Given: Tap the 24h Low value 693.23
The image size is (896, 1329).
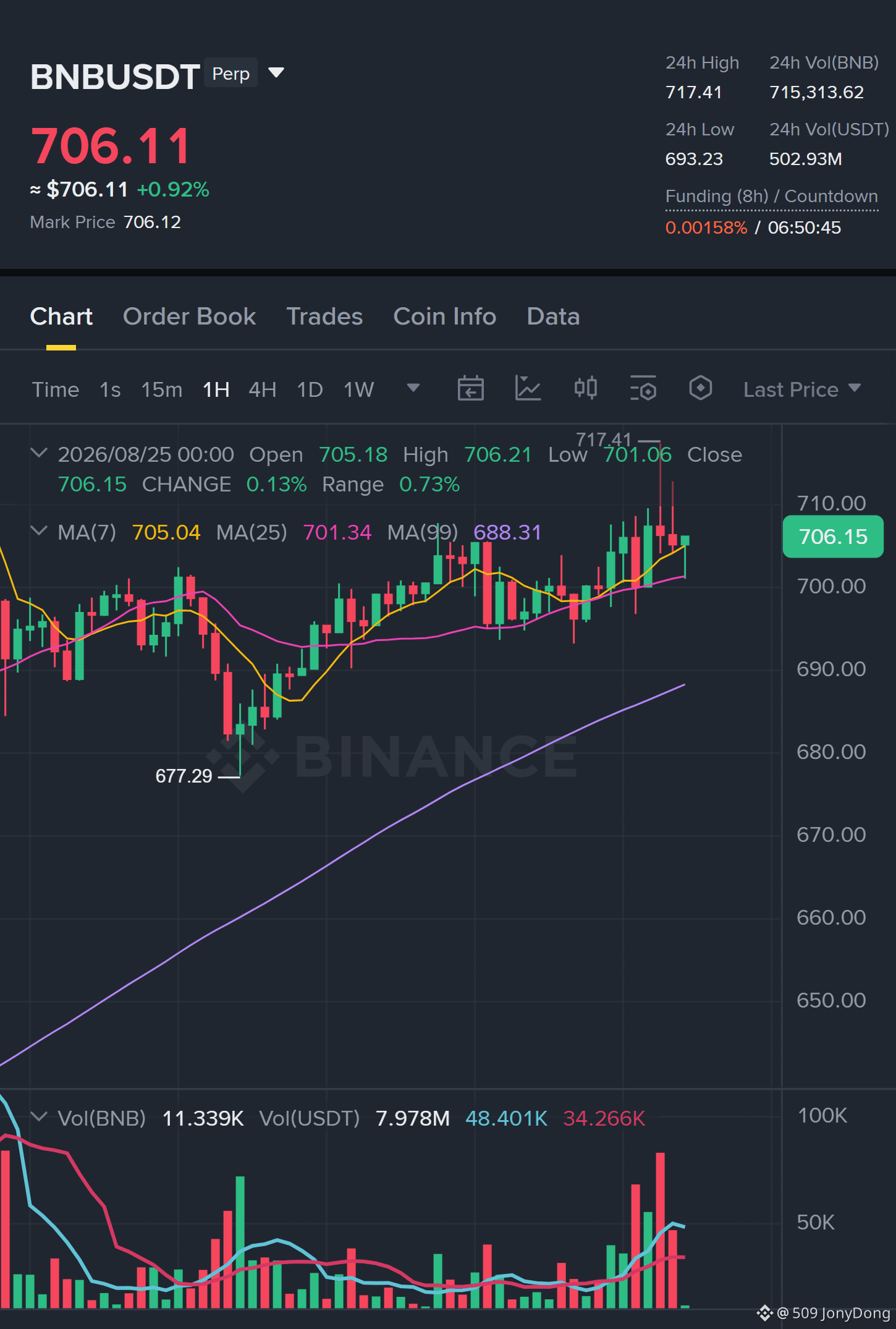Looking at the screenshot, I should [694, 159].
